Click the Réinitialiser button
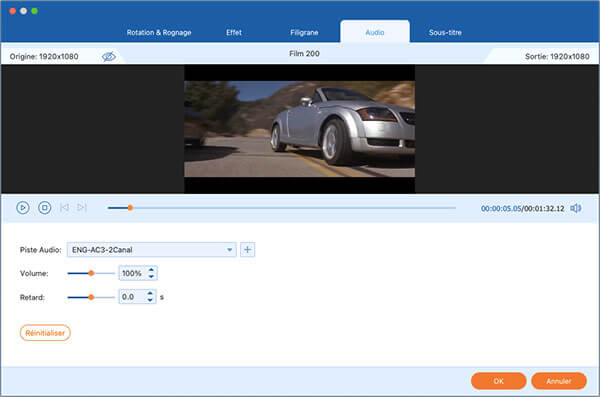The width and height of the screenshot is (600, 397). [x=45, y=333]
